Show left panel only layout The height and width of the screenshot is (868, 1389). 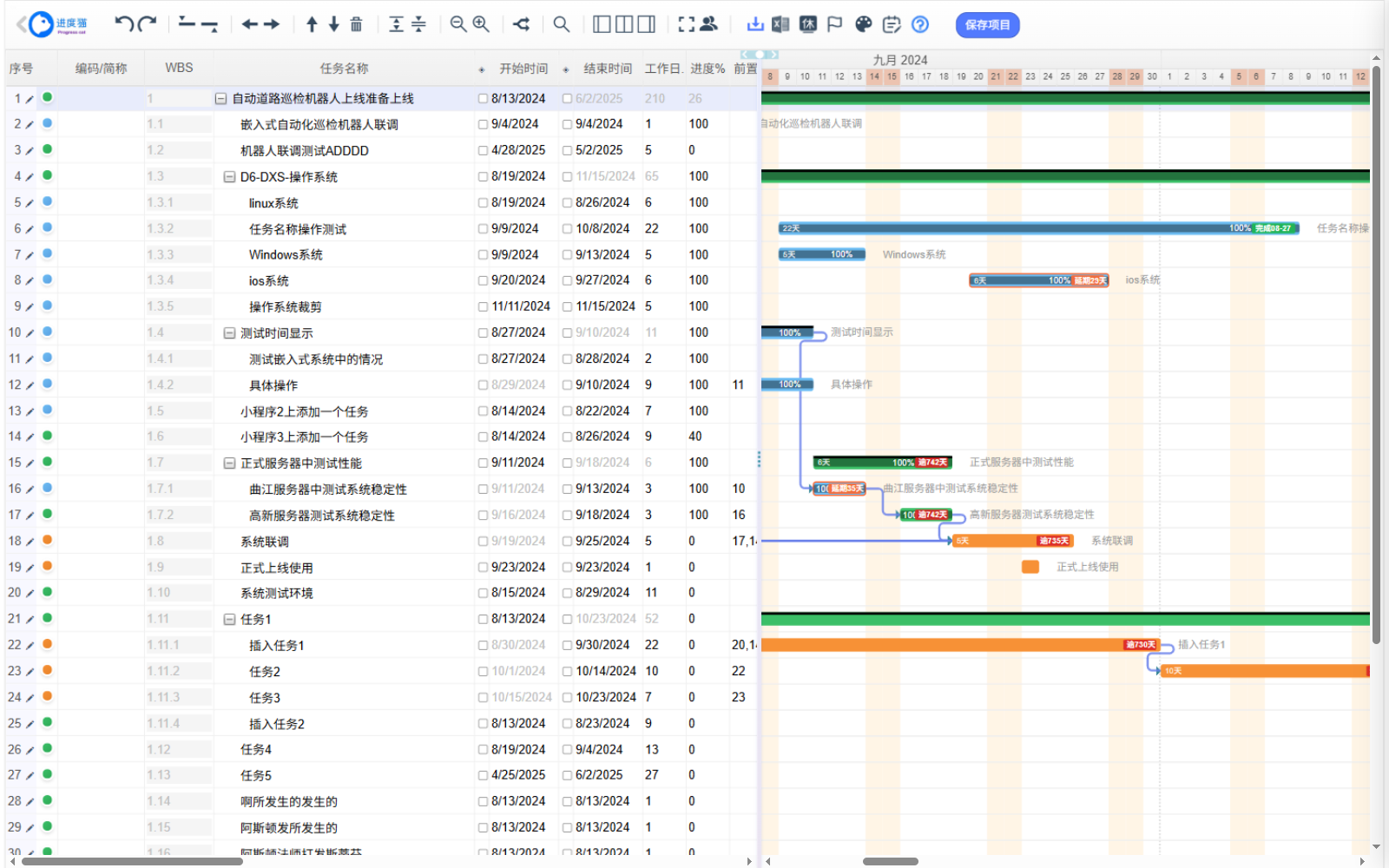coord(602,24)
